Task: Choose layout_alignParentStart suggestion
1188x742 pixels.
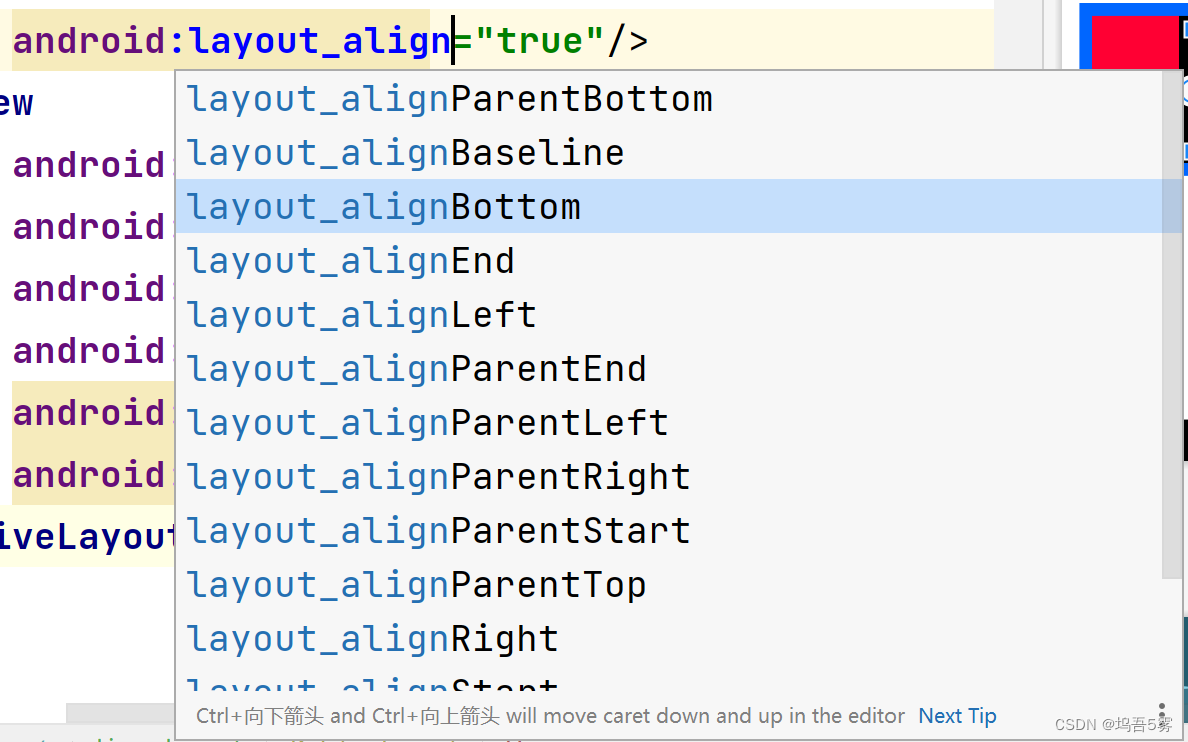Action: coord(439,531)
